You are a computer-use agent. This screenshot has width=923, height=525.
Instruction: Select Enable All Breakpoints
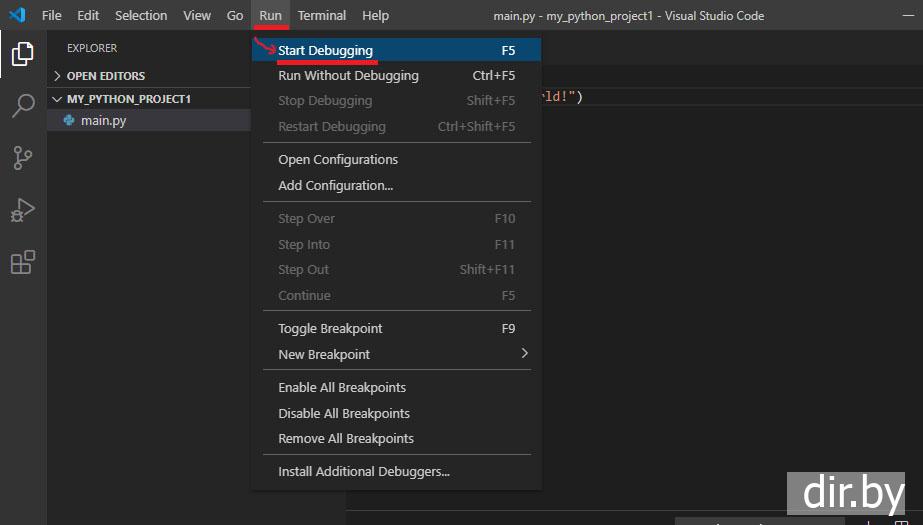341,387
